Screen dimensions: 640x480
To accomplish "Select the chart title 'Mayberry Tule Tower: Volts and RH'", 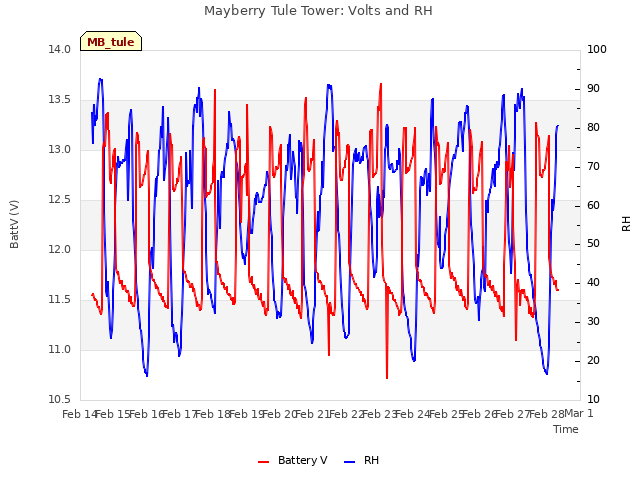I will [x=318, y=11].
